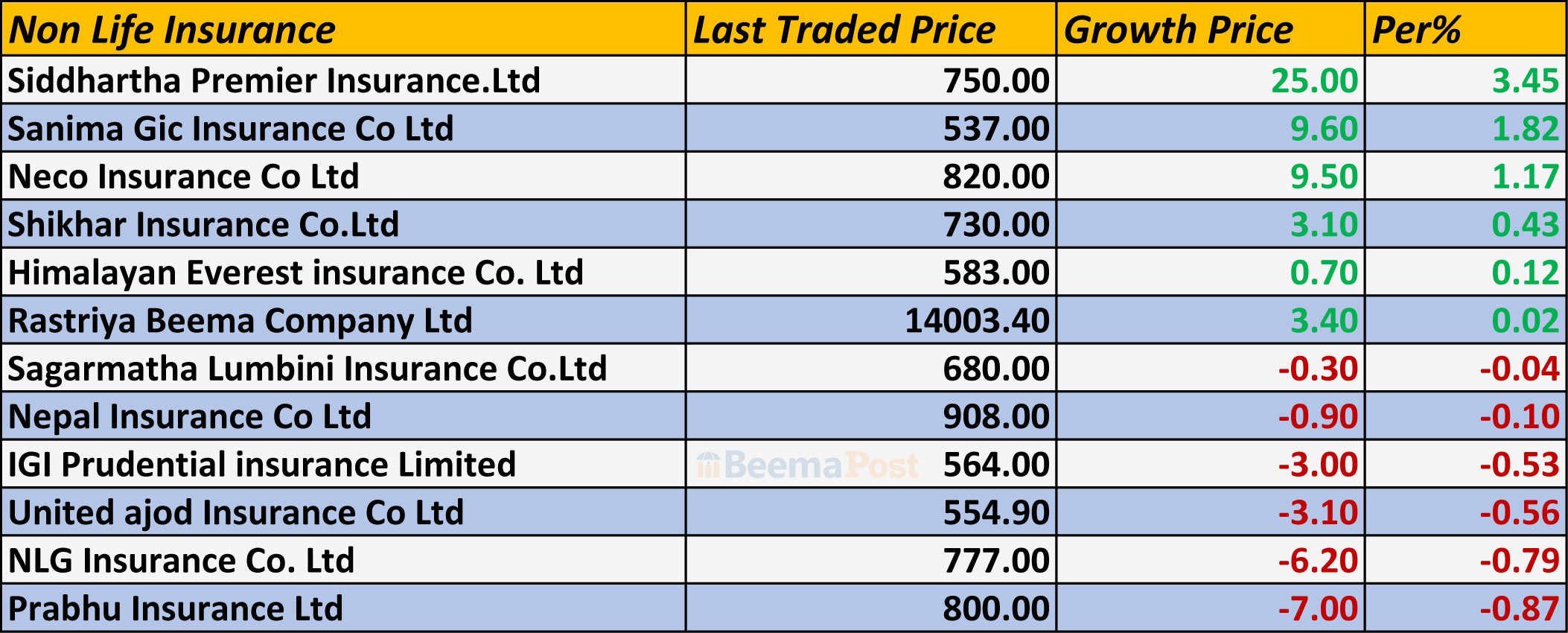Select the red -7.00 growth price value
The width and height of the screenshot is (1568, 633).
click(x=1318, y=609)
